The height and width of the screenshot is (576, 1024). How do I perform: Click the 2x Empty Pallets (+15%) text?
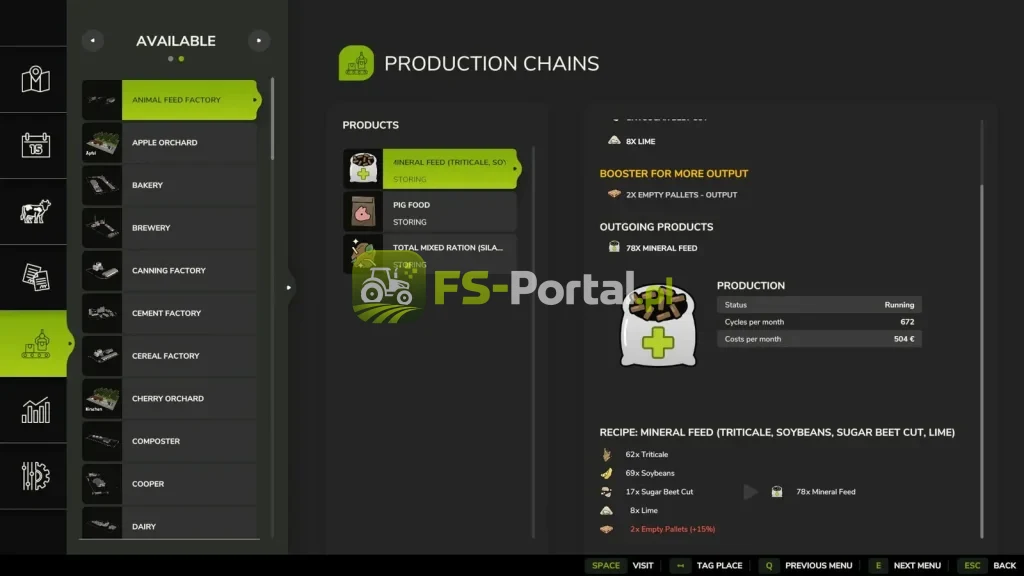point(673,529)
